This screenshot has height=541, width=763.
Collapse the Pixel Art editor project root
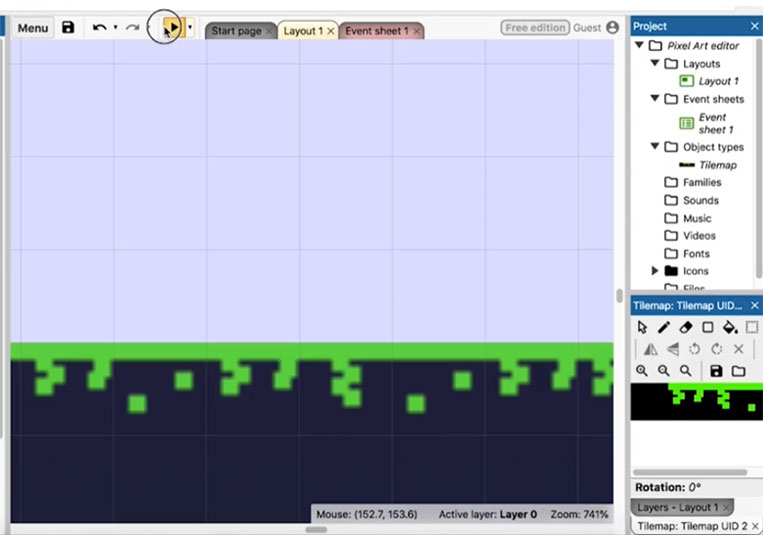click(639, 45)
